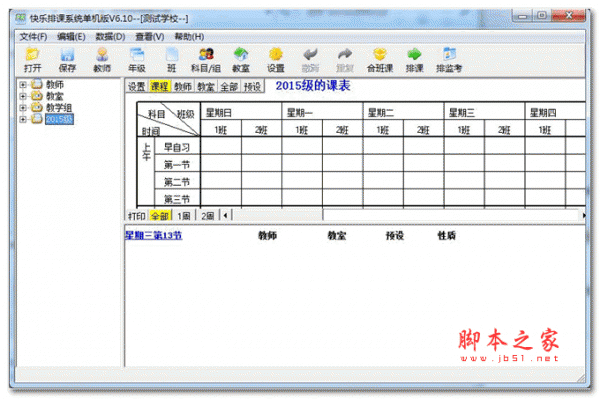Click the 打印 button below timetable
The height and width of the screenshot is (399, 600).
pyautogui.click(x=137, y=216)
